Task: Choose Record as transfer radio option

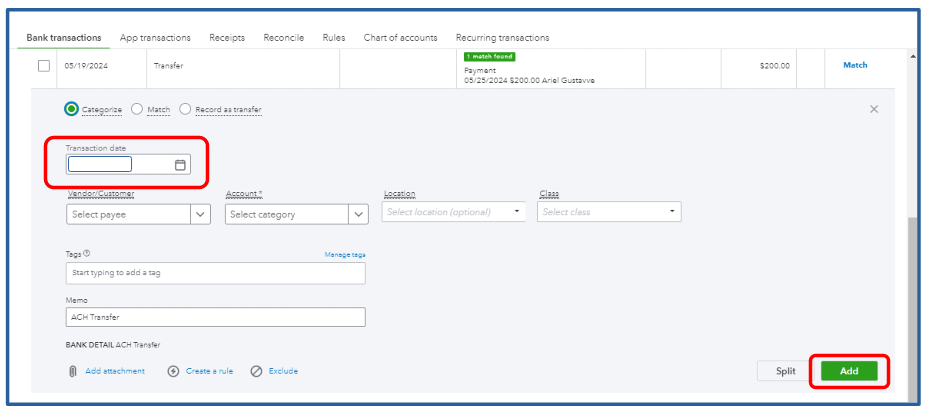Action: coord(186,109)
